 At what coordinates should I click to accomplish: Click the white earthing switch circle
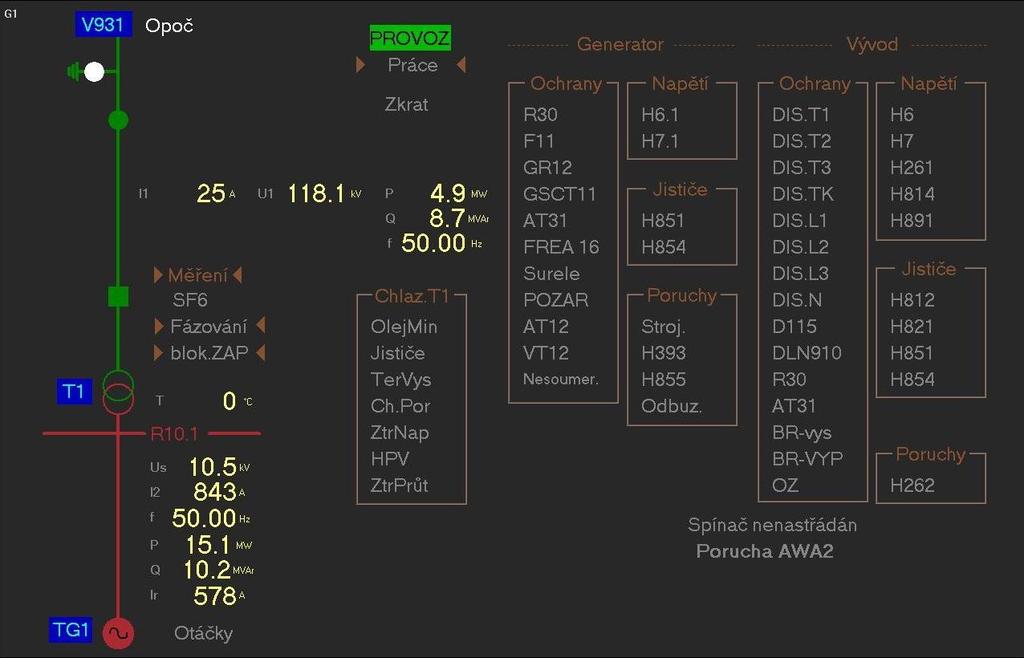tap(94, 72)
